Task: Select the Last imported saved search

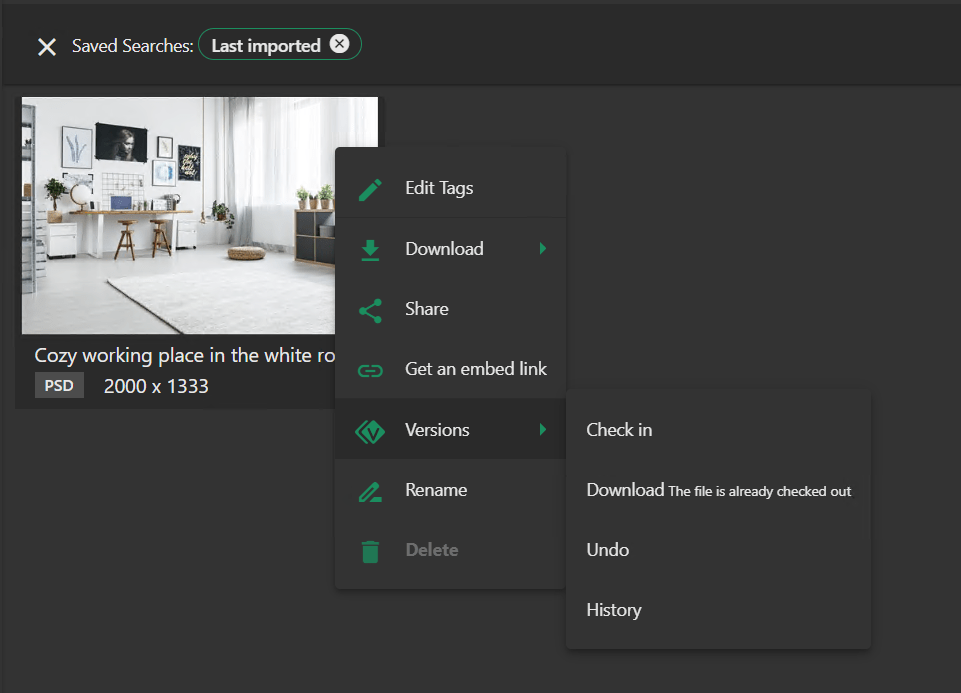Action: point(265,45)
